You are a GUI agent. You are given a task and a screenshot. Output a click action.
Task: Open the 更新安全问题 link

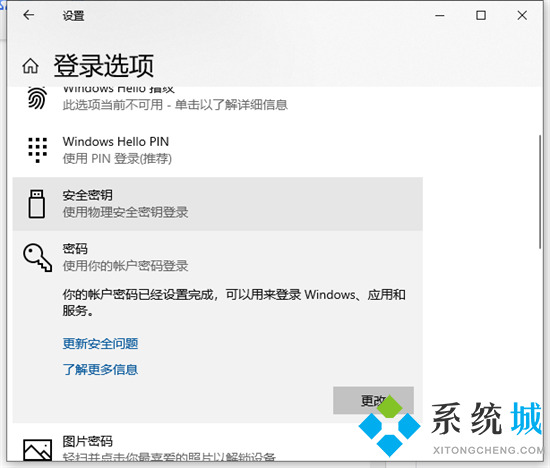[x=100, y=343]
